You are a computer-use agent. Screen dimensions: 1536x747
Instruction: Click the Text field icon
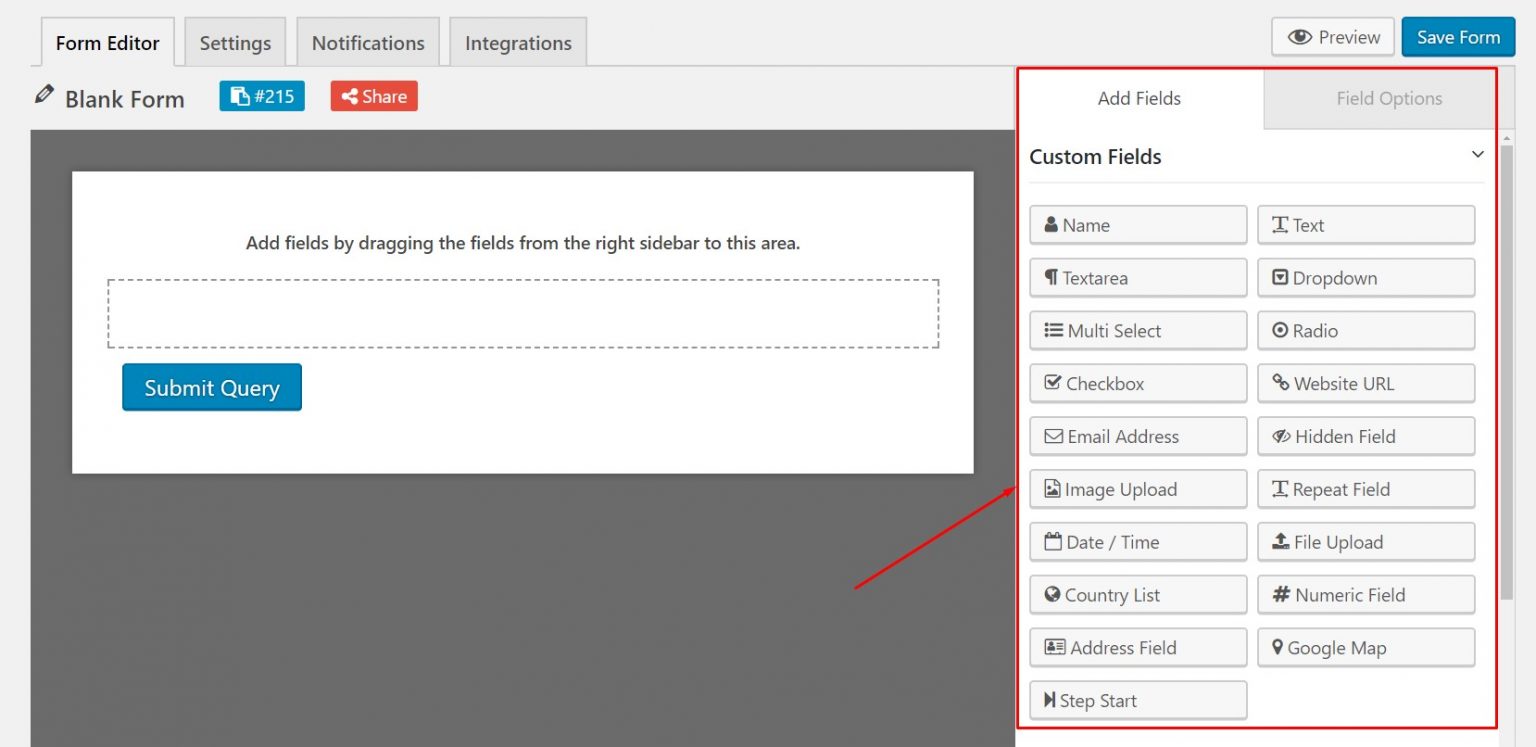click(1280, 225)
